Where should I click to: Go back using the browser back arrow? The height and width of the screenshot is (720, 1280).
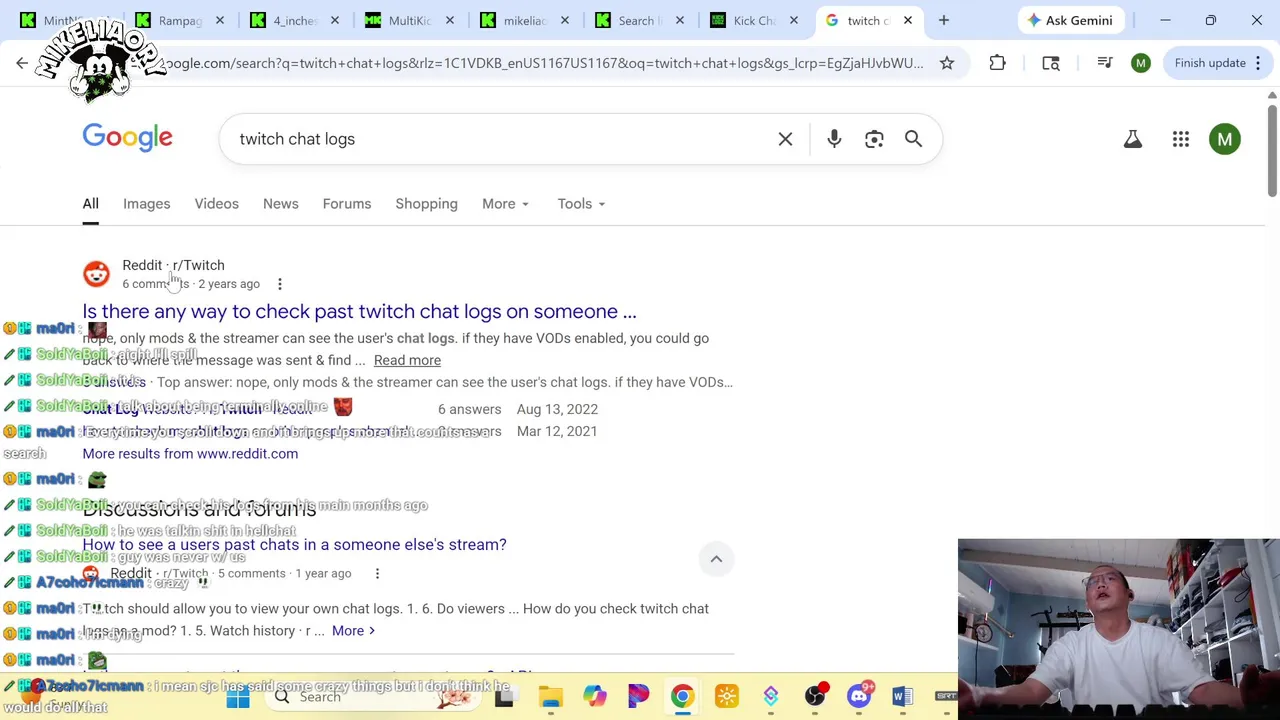coord(22,63)
